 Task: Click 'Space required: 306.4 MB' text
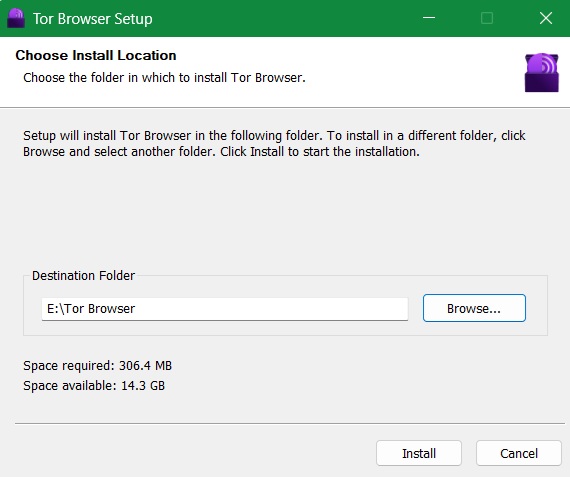[x=97, y=365]
